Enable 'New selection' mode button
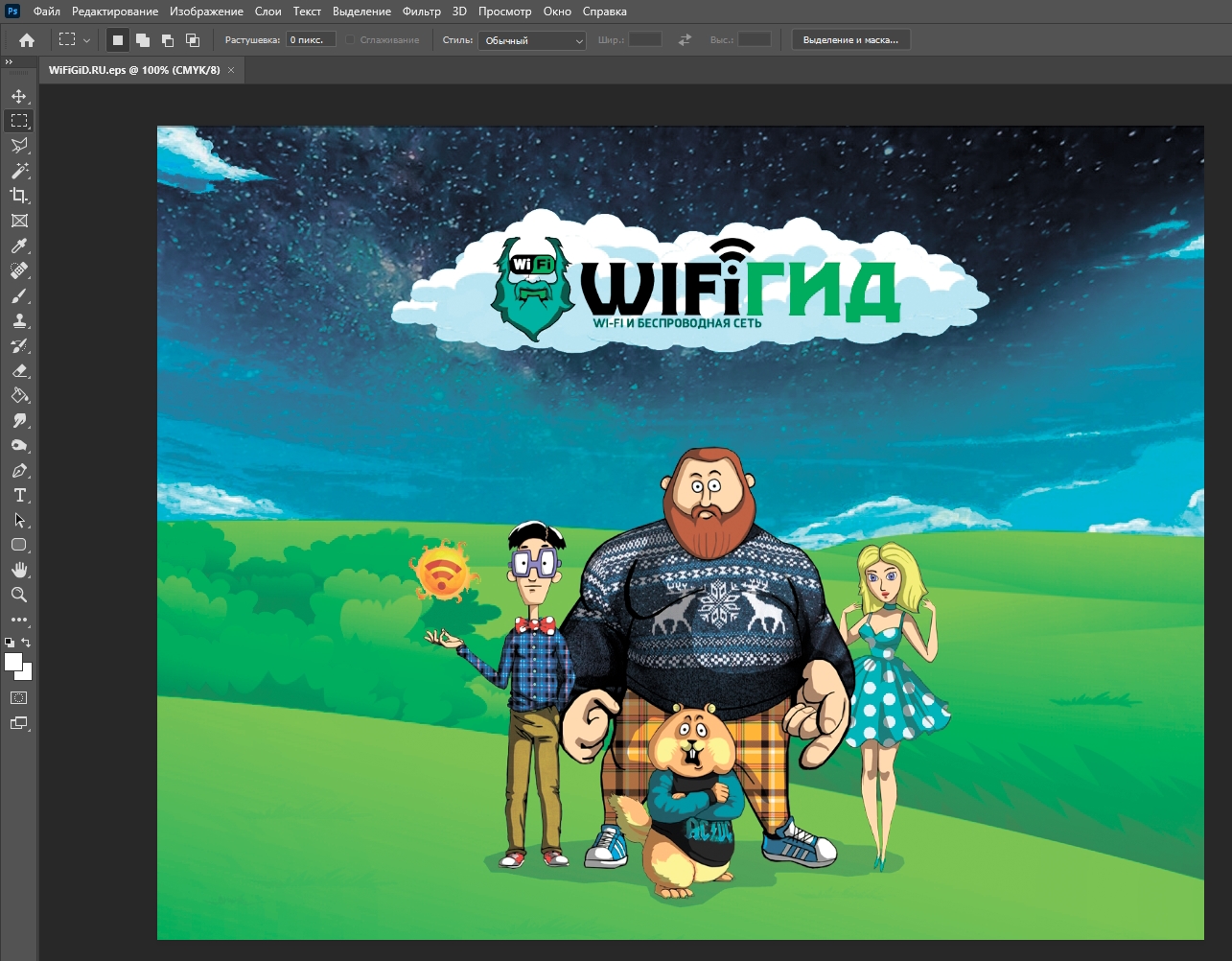 click(x=118, y=40)
